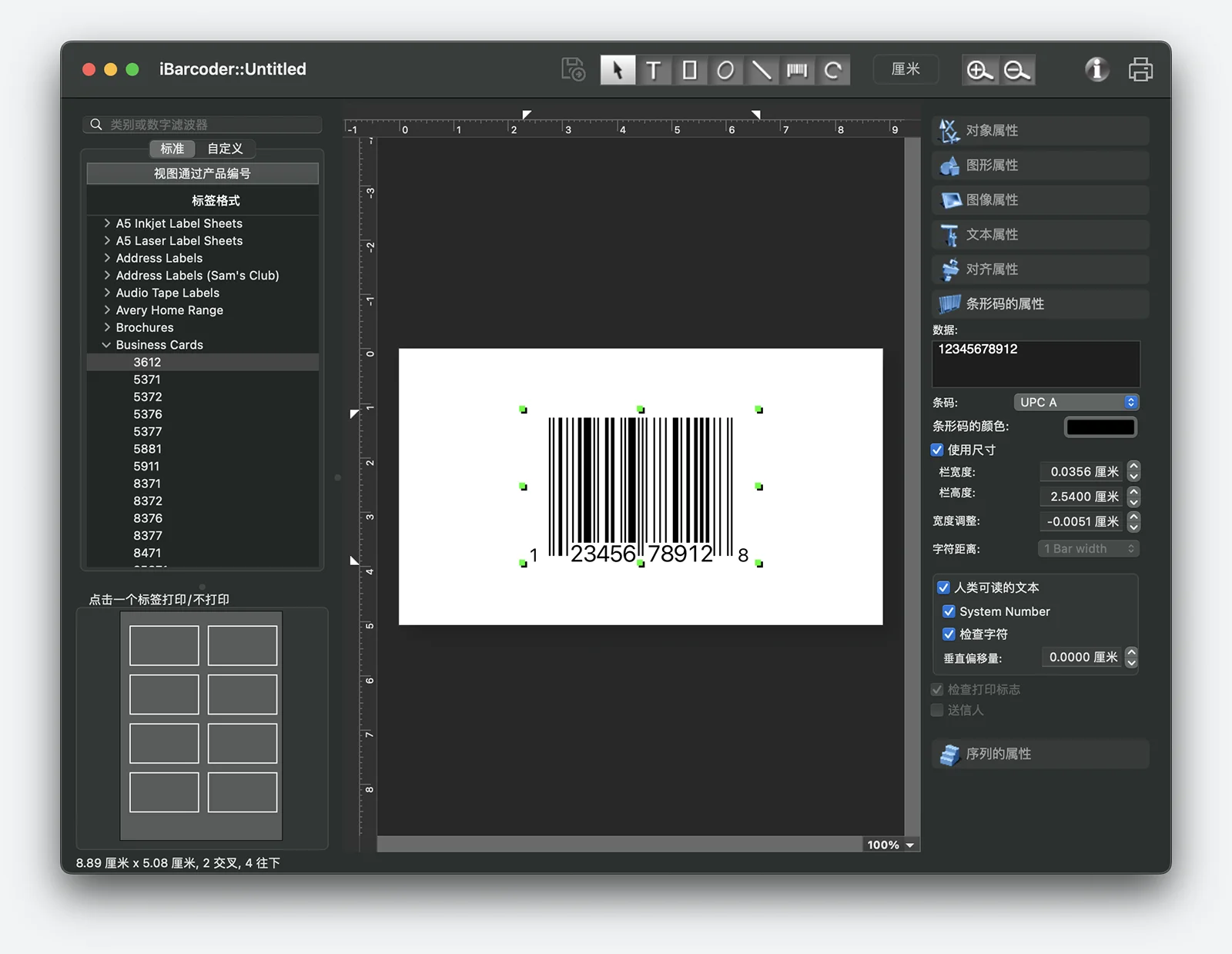The width and height of the screenshot is (1232, 954).
Task: Click the top-left label in sheet preview
Action: tap(164, 645)
